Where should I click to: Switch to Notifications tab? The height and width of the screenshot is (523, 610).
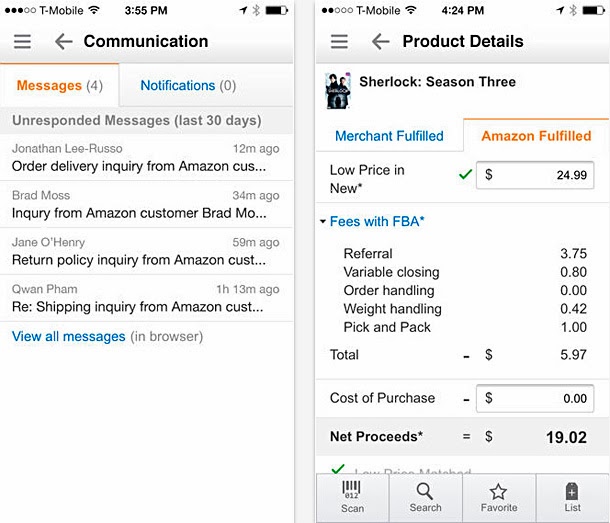pyautogui.click(x=188, y=86)
